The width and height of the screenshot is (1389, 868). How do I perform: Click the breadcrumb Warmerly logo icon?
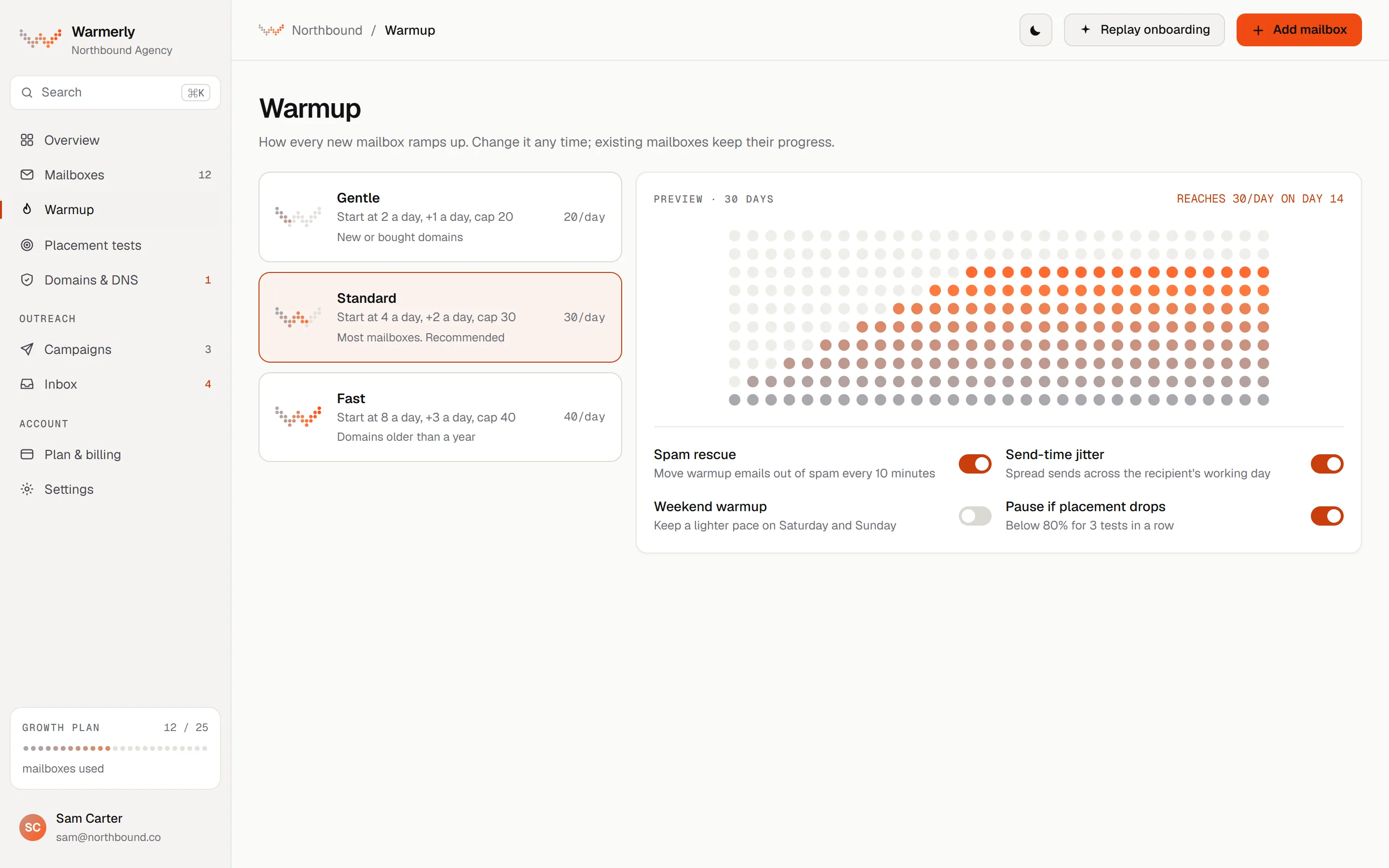(x=271, y=30)
